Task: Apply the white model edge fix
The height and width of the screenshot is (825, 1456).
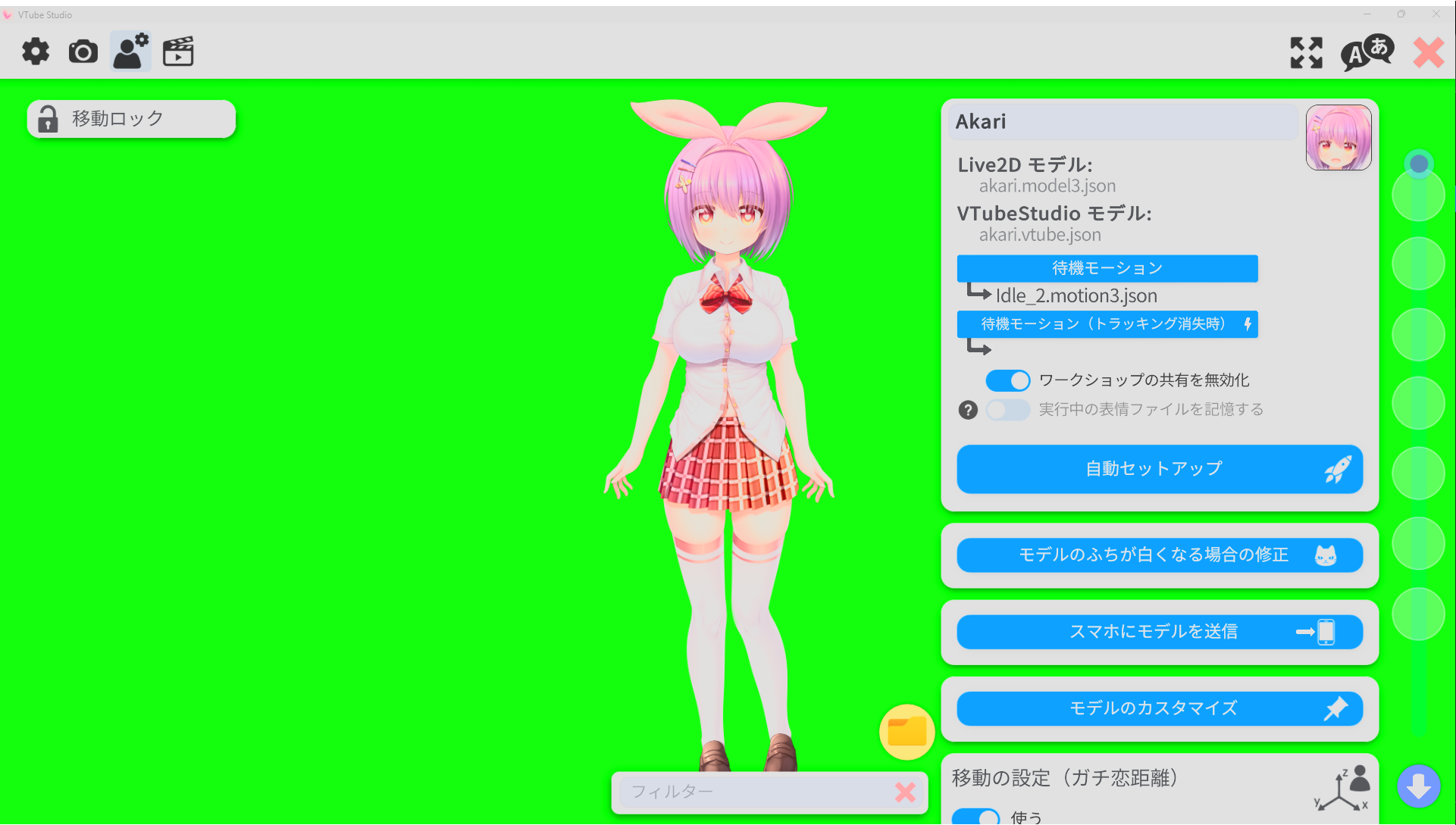Action: (1159, 555)
